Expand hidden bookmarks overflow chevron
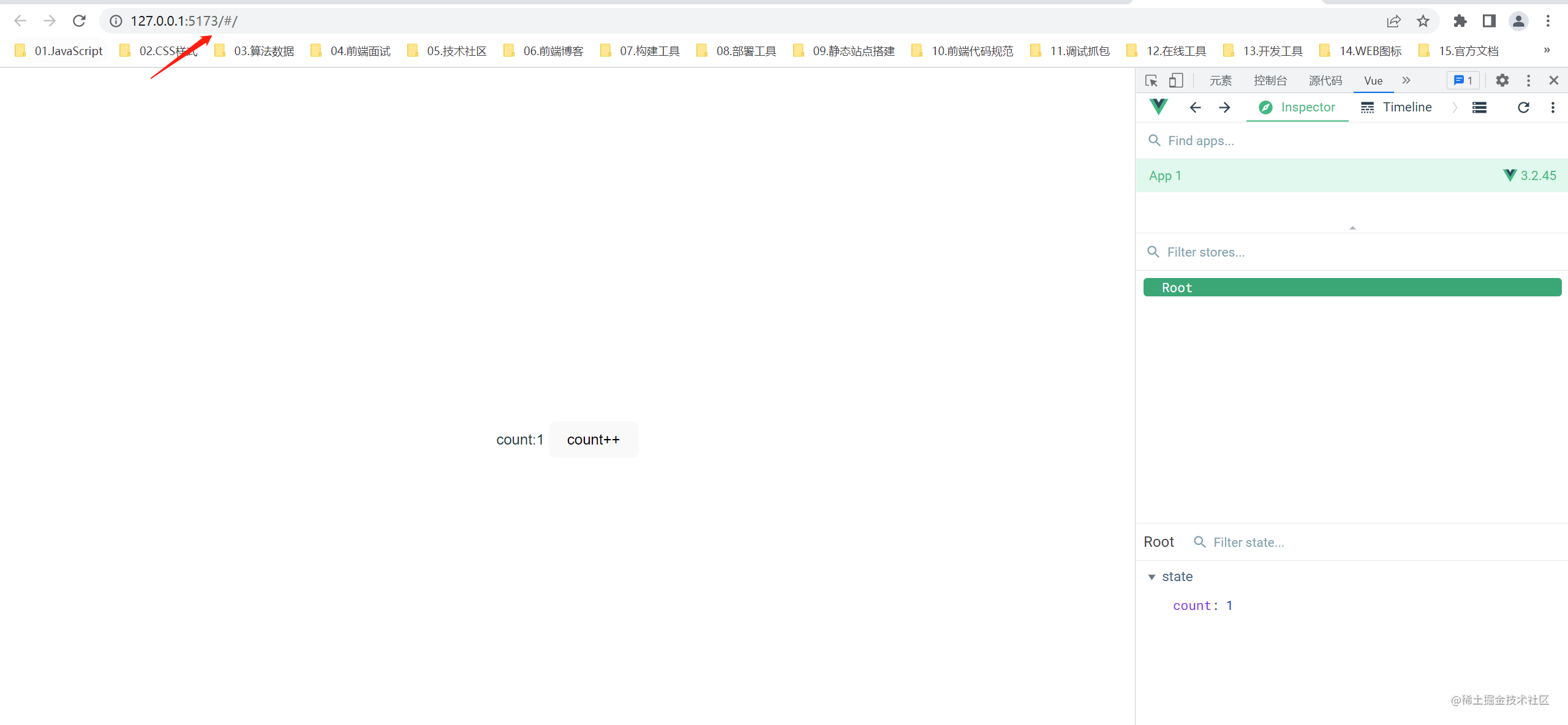The height and width of the screenshot is (725, 1568). point(1547,50)
